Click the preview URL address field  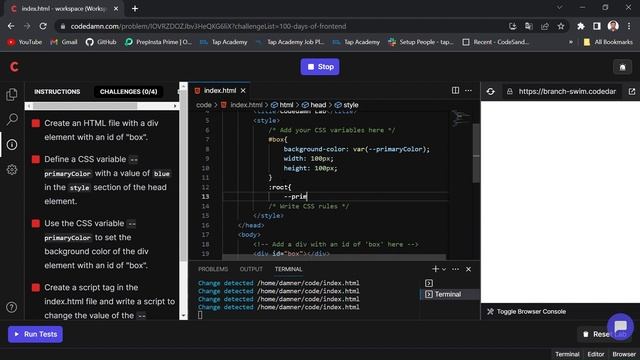pyautogui.click(x=563, y=91)
